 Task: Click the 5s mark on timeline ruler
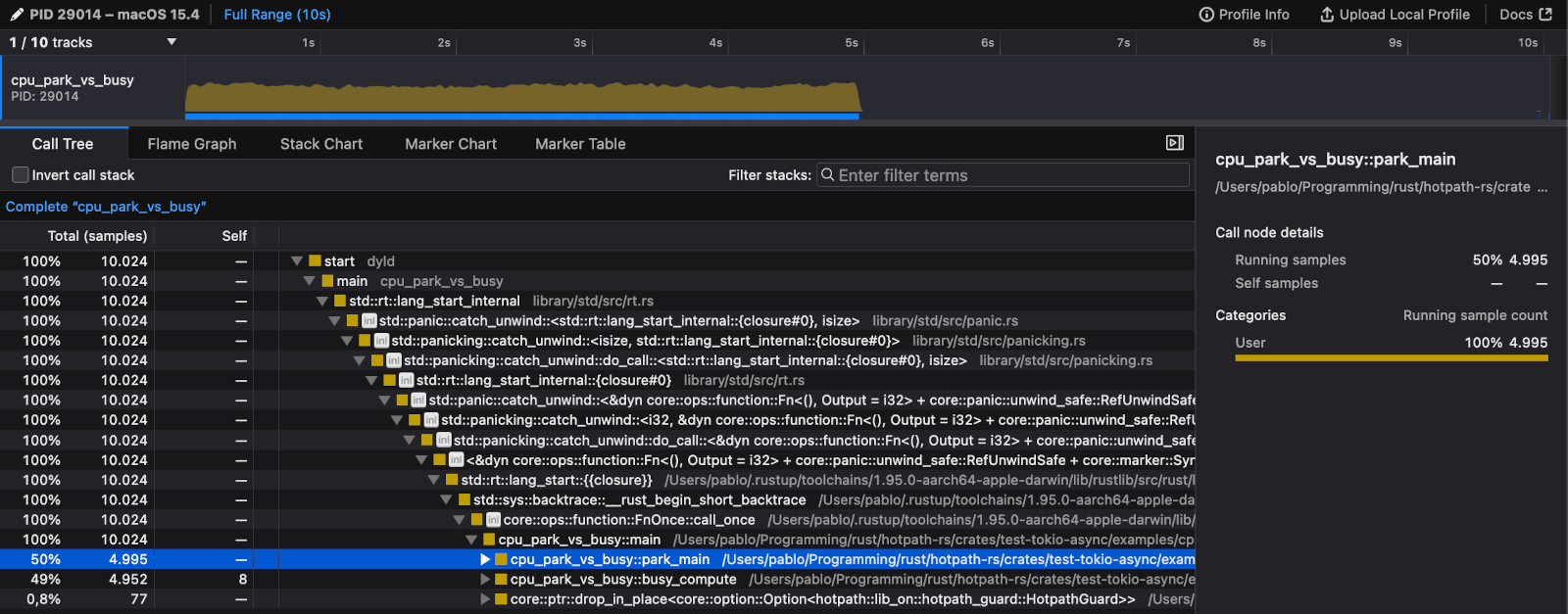tap(852, 43)
